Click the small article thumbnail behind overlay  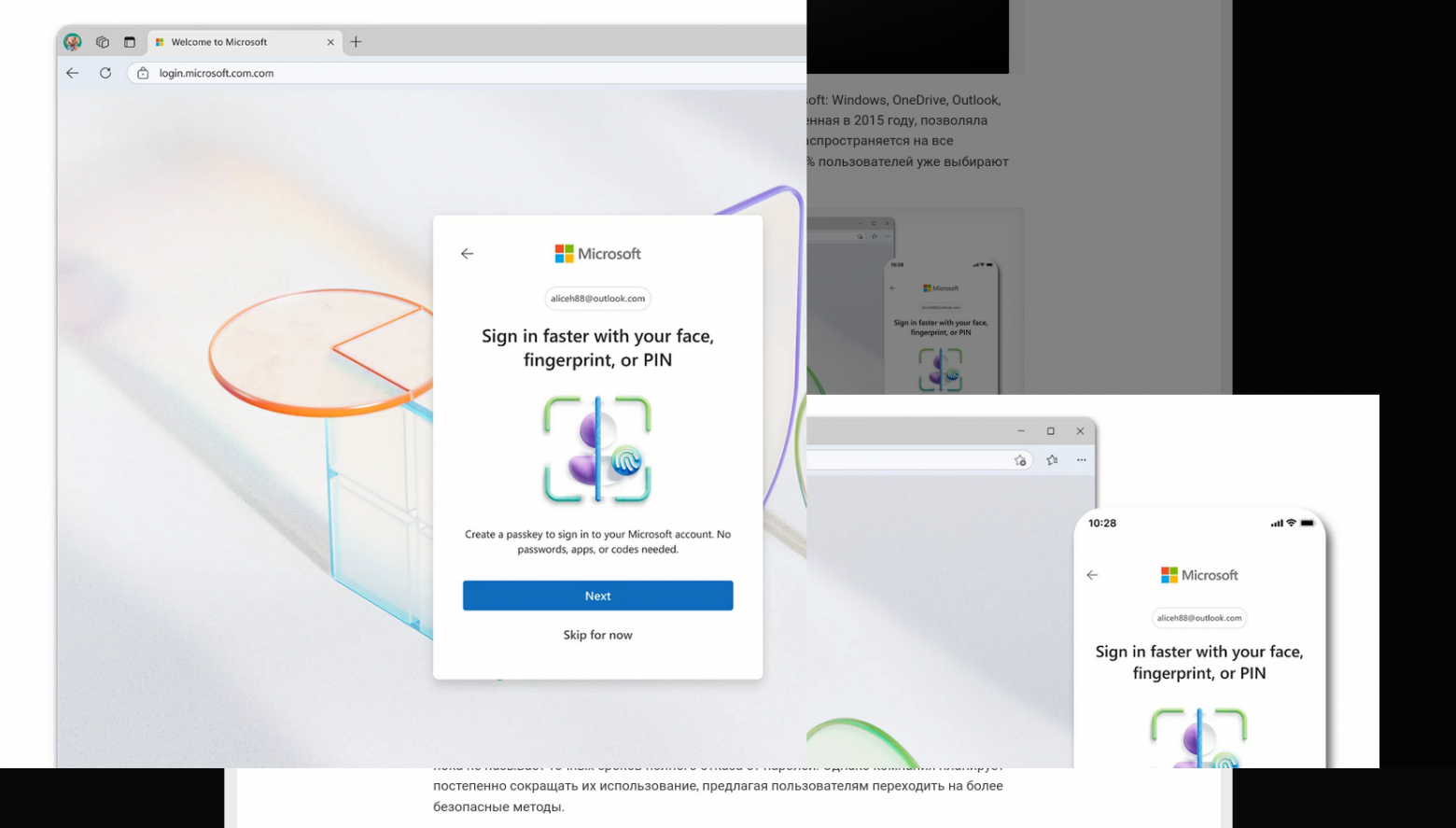click(916, 301)
